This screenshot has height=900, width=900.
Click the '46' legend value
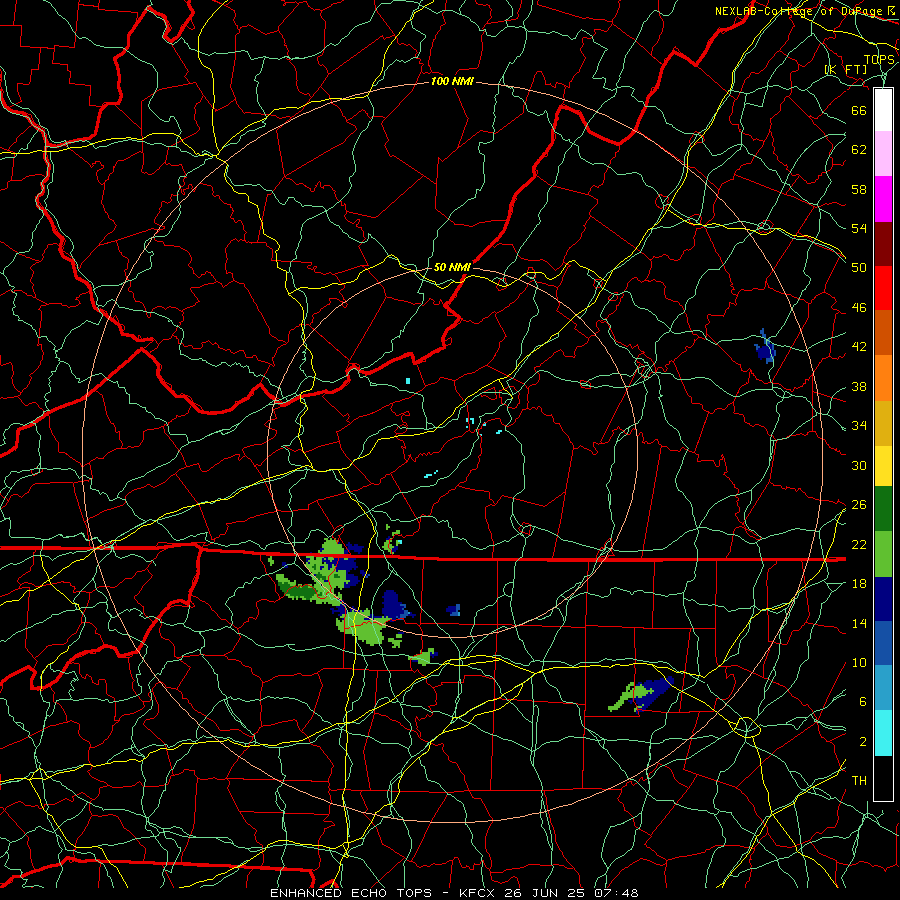coord(859,308)
